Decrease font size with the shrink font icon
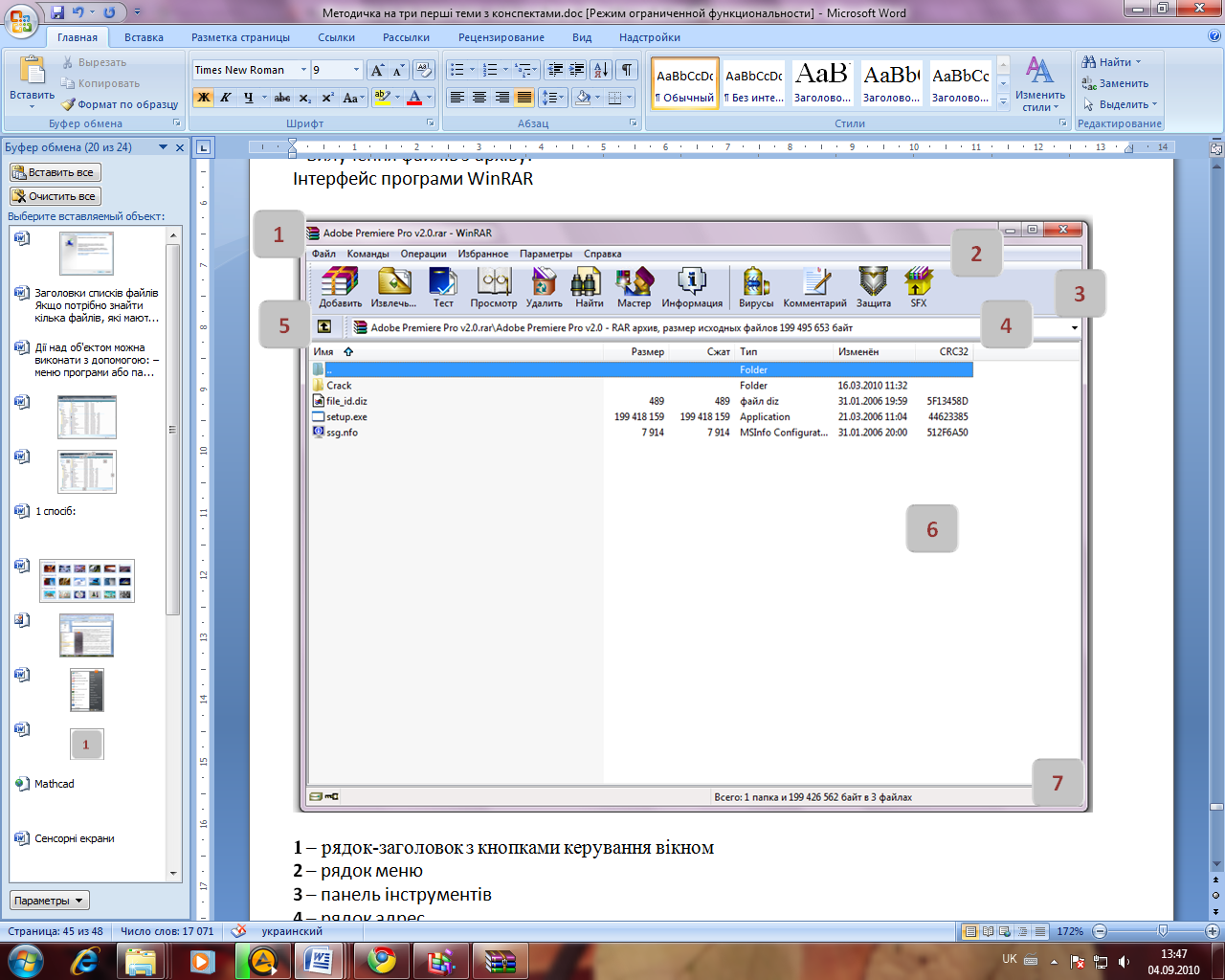This screenshot has width=1225, height=980. 398,70
